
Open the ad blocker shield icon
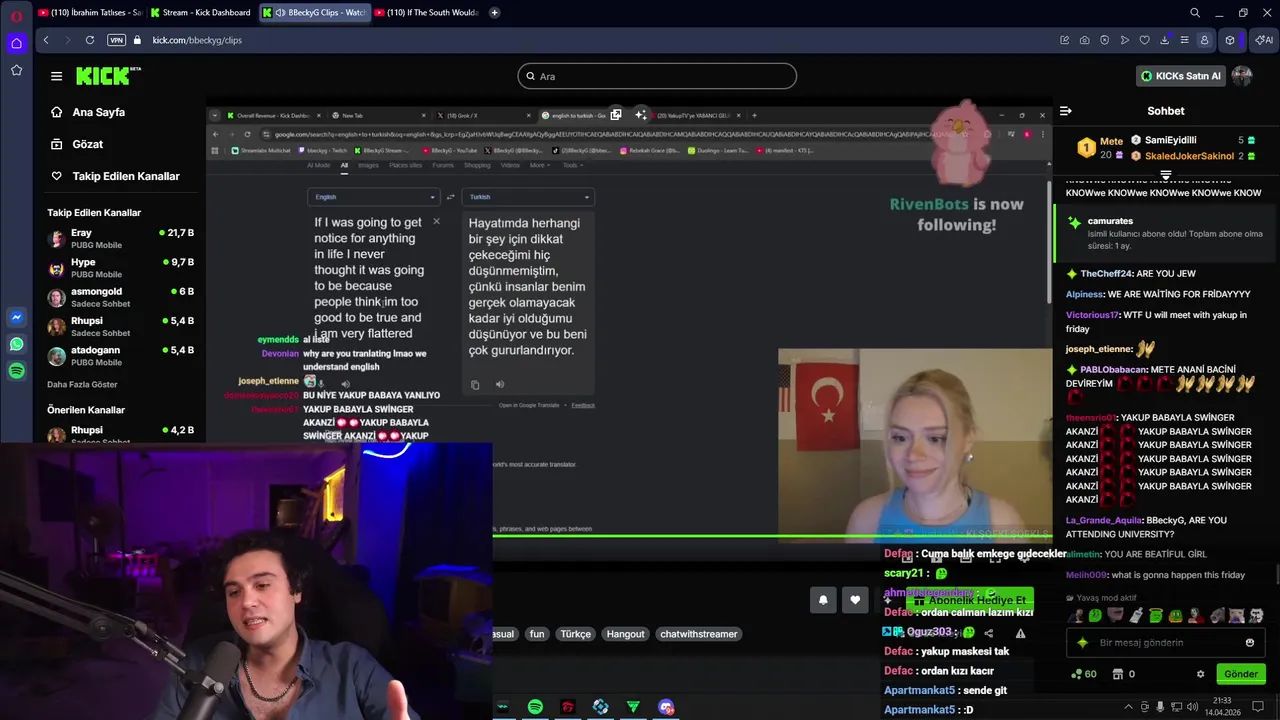pyautogui.click(x=1105, y=40)
